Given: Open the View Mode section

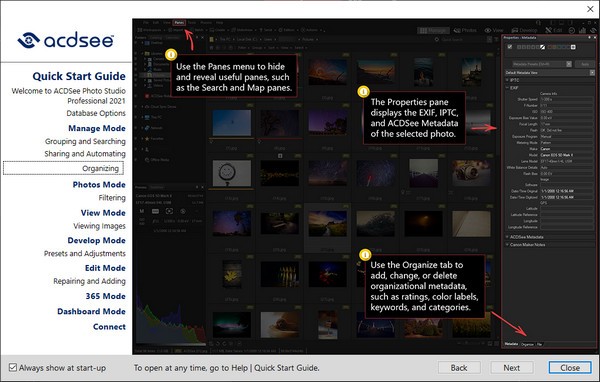Looking at the screenshot, I should coord(103,213).
